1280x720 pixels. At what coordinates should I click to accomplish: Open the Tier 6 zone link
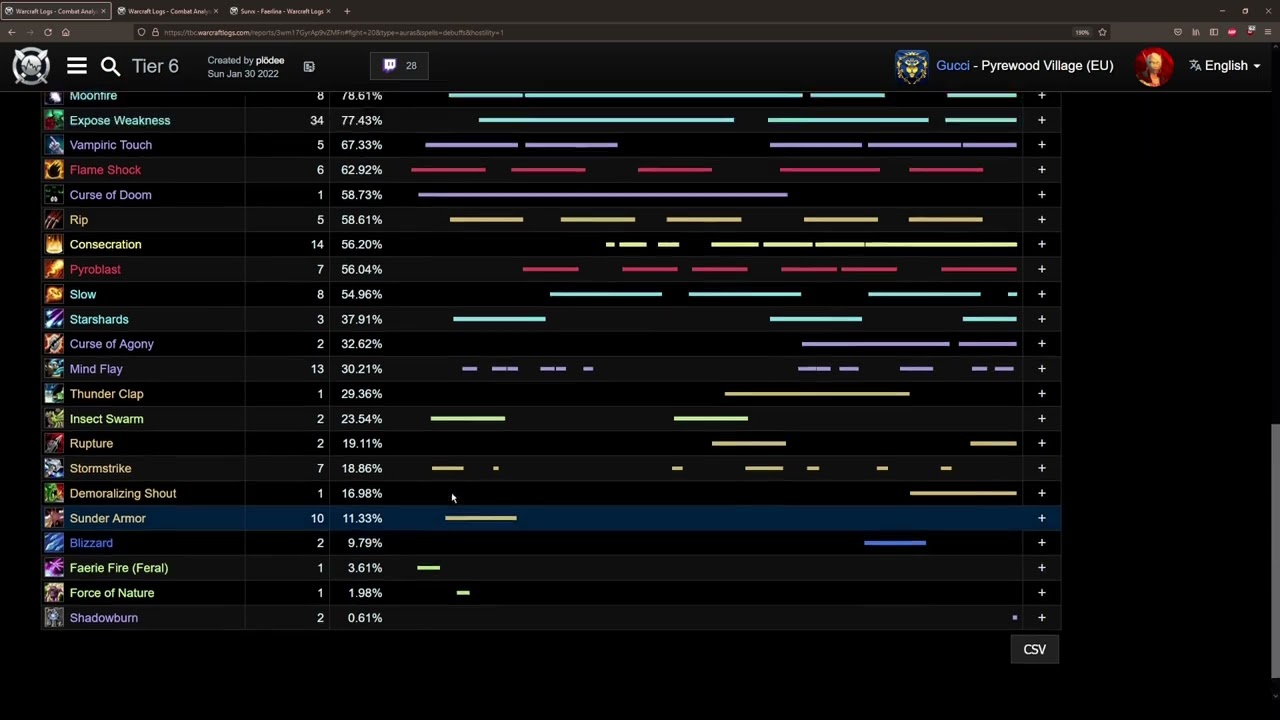coord(155,66)
